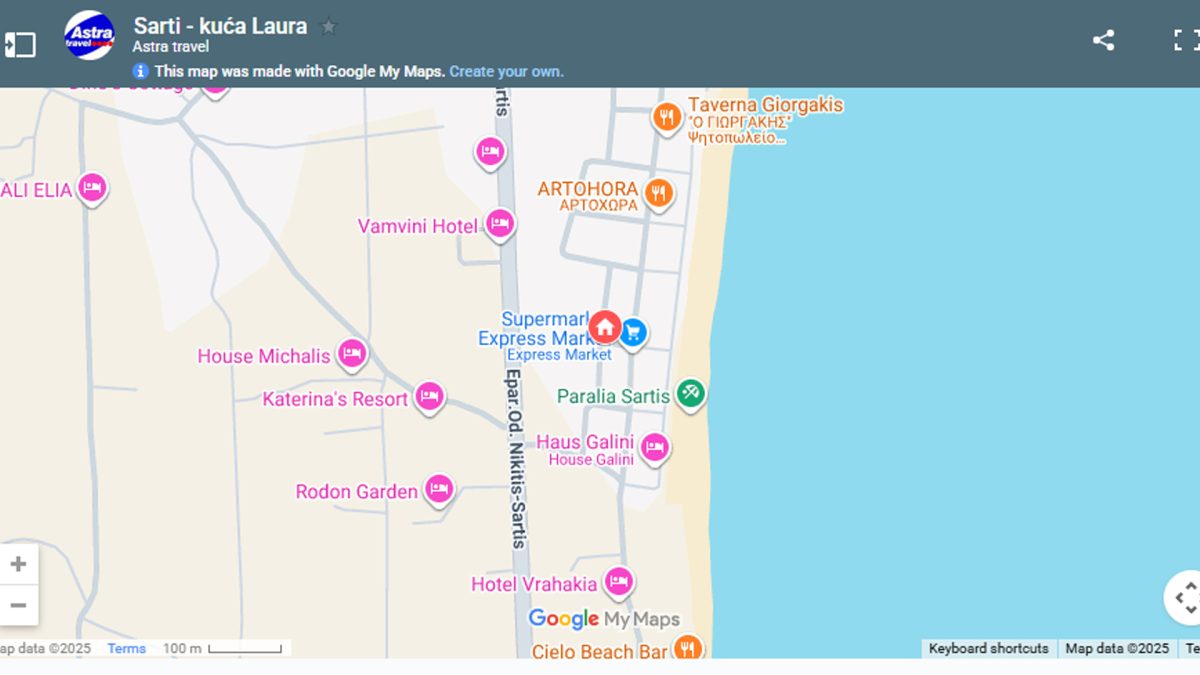Select the Haus Galini hotel pin
The width and height of the screenshot is (1200, 675).
[654, 447]
